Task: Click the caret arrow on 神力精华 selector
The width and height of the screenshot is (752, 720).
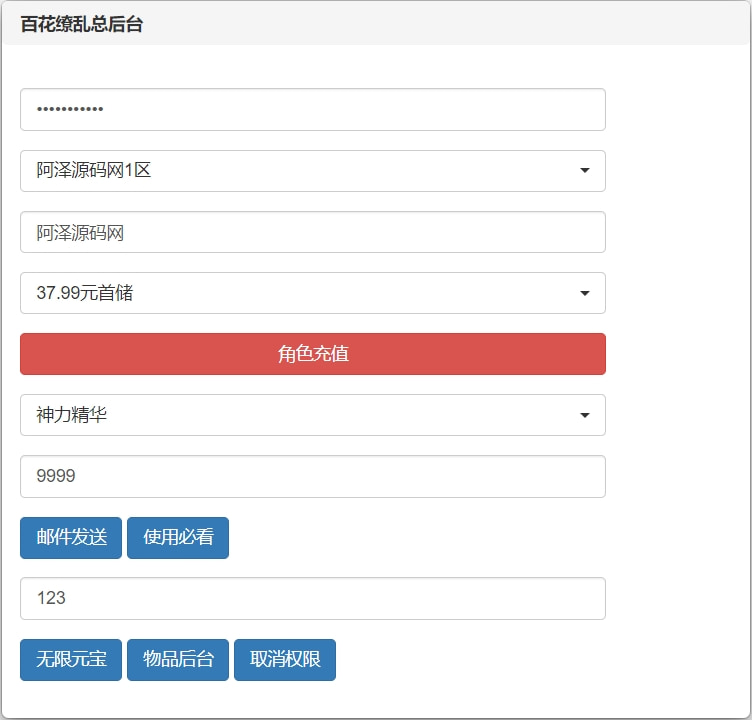Action: pyautogui.click(x=584, y=415)
